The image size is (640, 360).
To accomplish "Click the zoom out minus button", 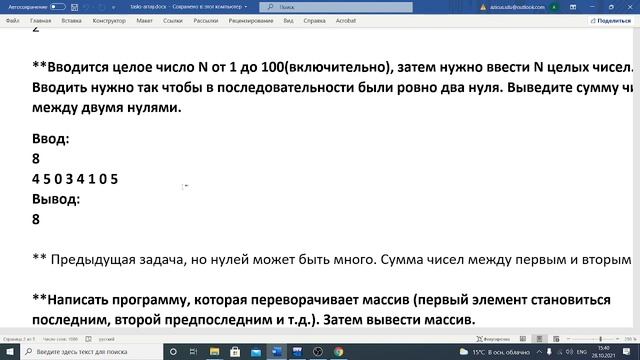I will click(x=568, y=339).
